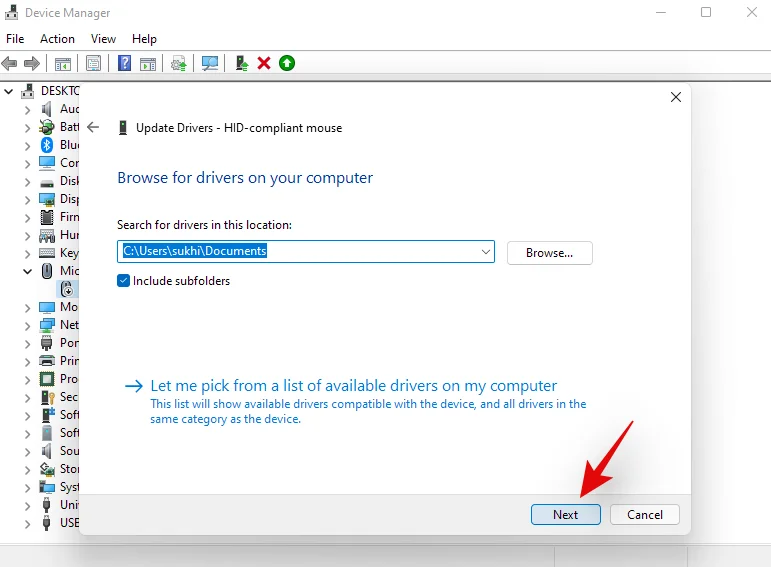This screenshot has width=771, height=567.
Task: Open the Action menu
Action: 58,39
